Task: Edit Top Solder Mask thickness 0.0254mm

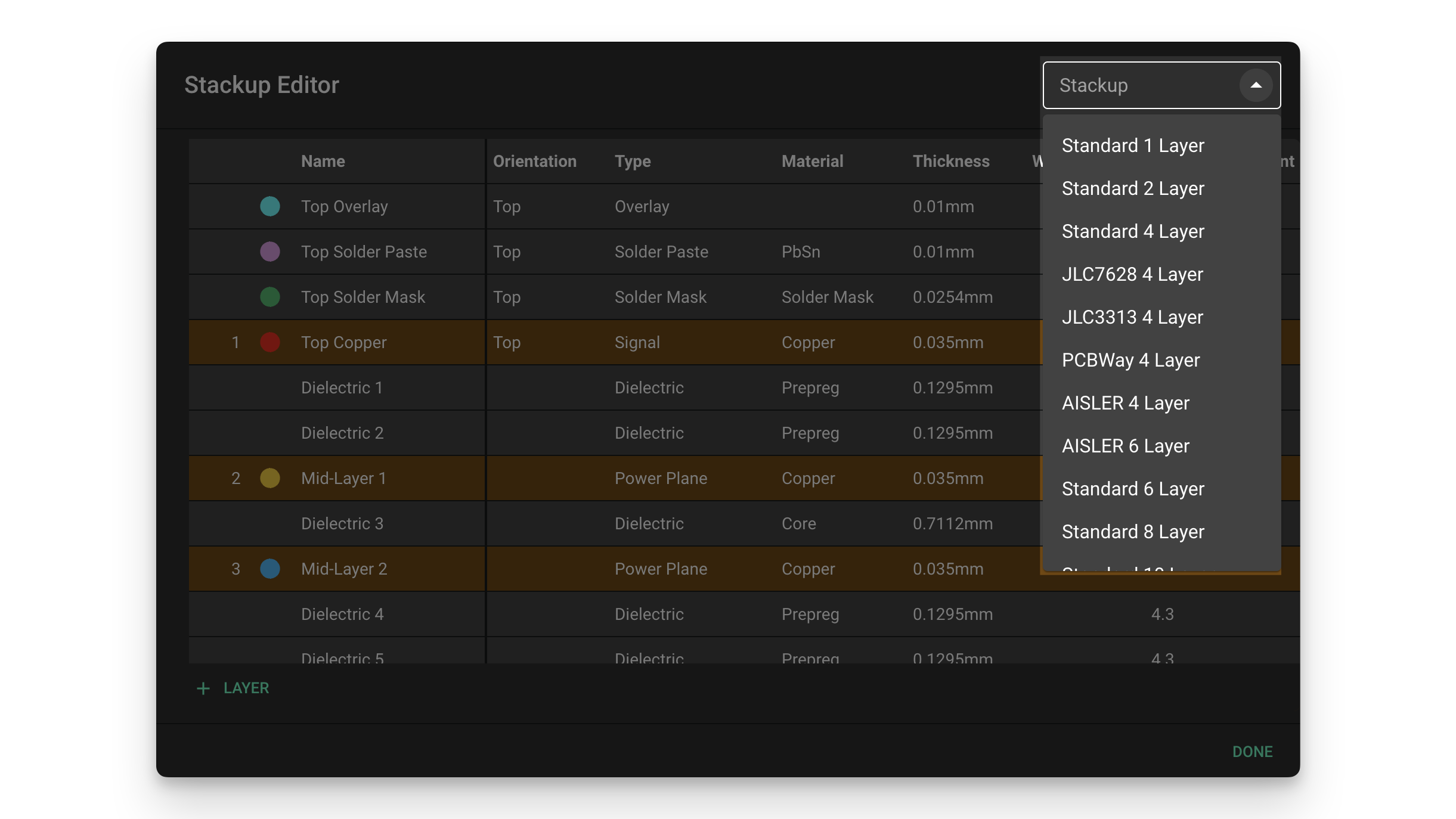Action: (953, 297)
